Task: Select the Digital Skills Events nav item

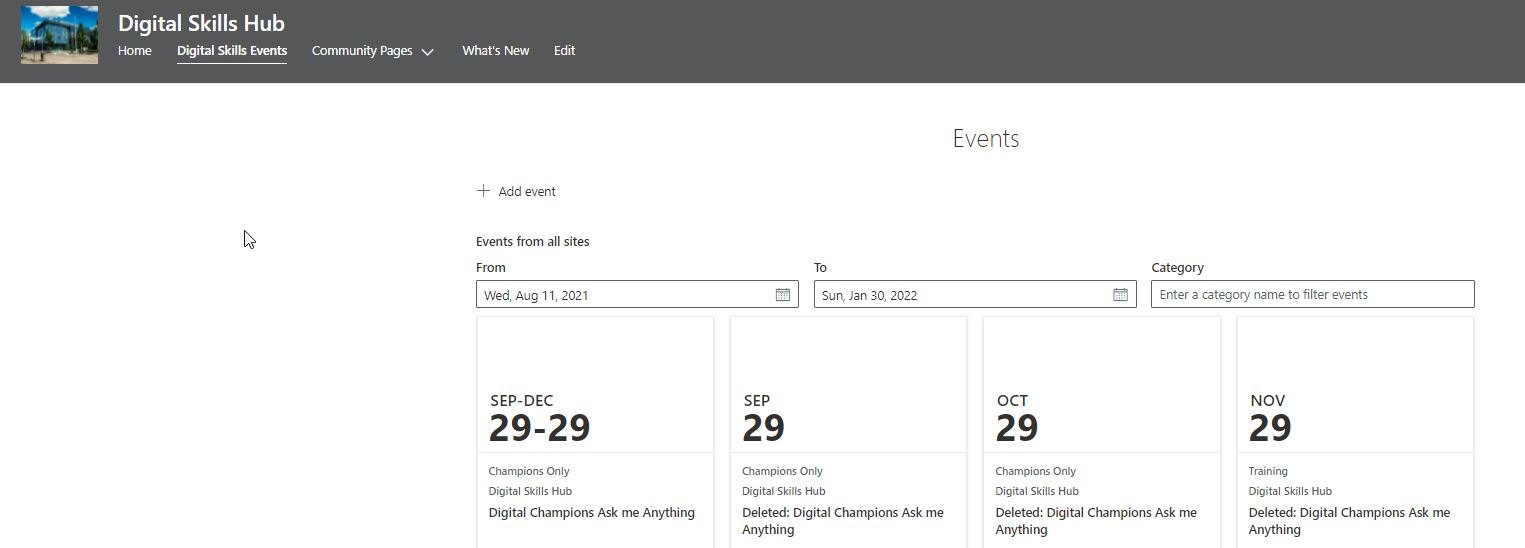Action: [x=232, y=50]
